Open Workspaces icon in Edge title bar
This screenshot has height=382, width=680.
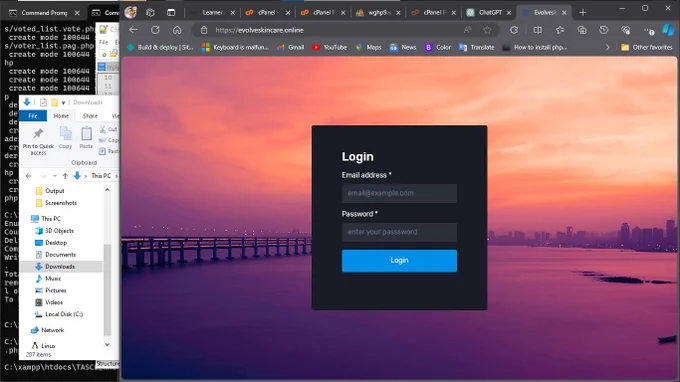(x=150, y=13)
